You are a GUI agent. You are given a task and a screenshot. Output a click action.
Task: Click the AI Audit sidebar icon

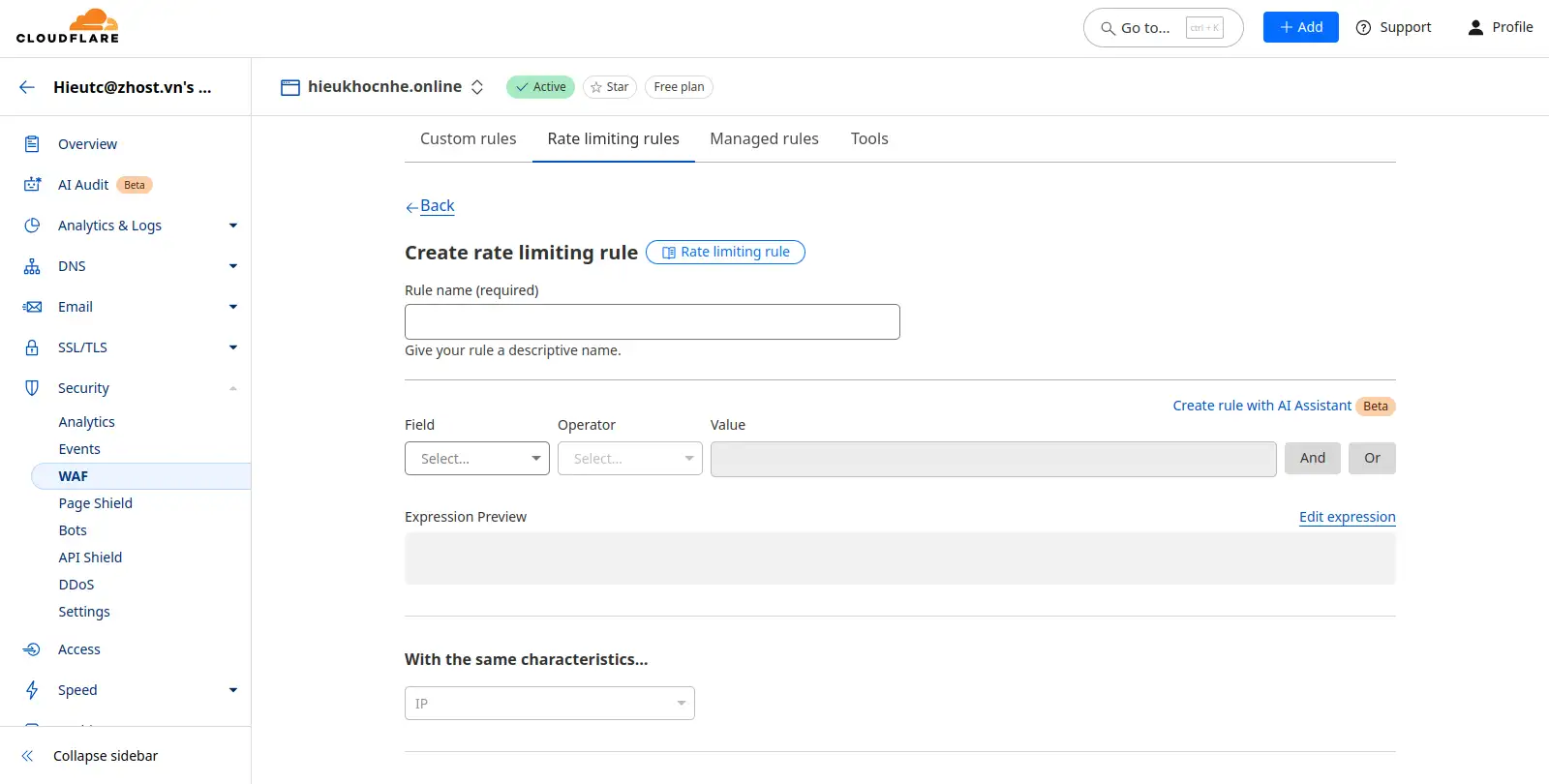coord(32,185)
